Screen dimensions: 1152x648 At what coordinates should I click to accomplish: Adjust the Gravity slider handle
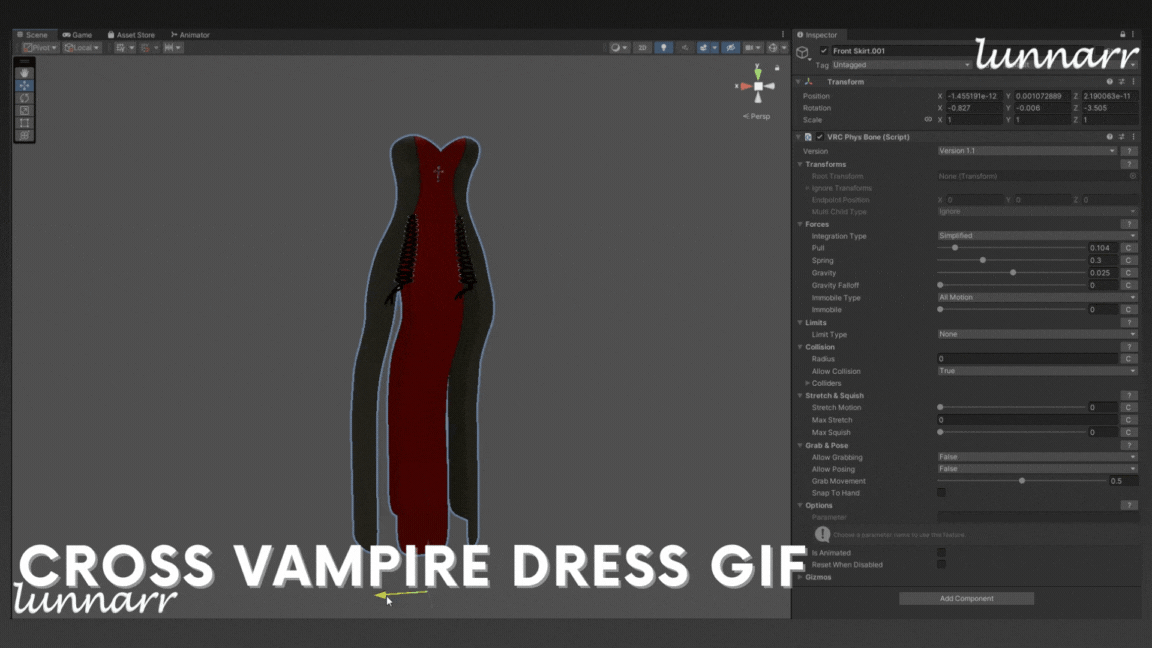[x=1013, y=273]
